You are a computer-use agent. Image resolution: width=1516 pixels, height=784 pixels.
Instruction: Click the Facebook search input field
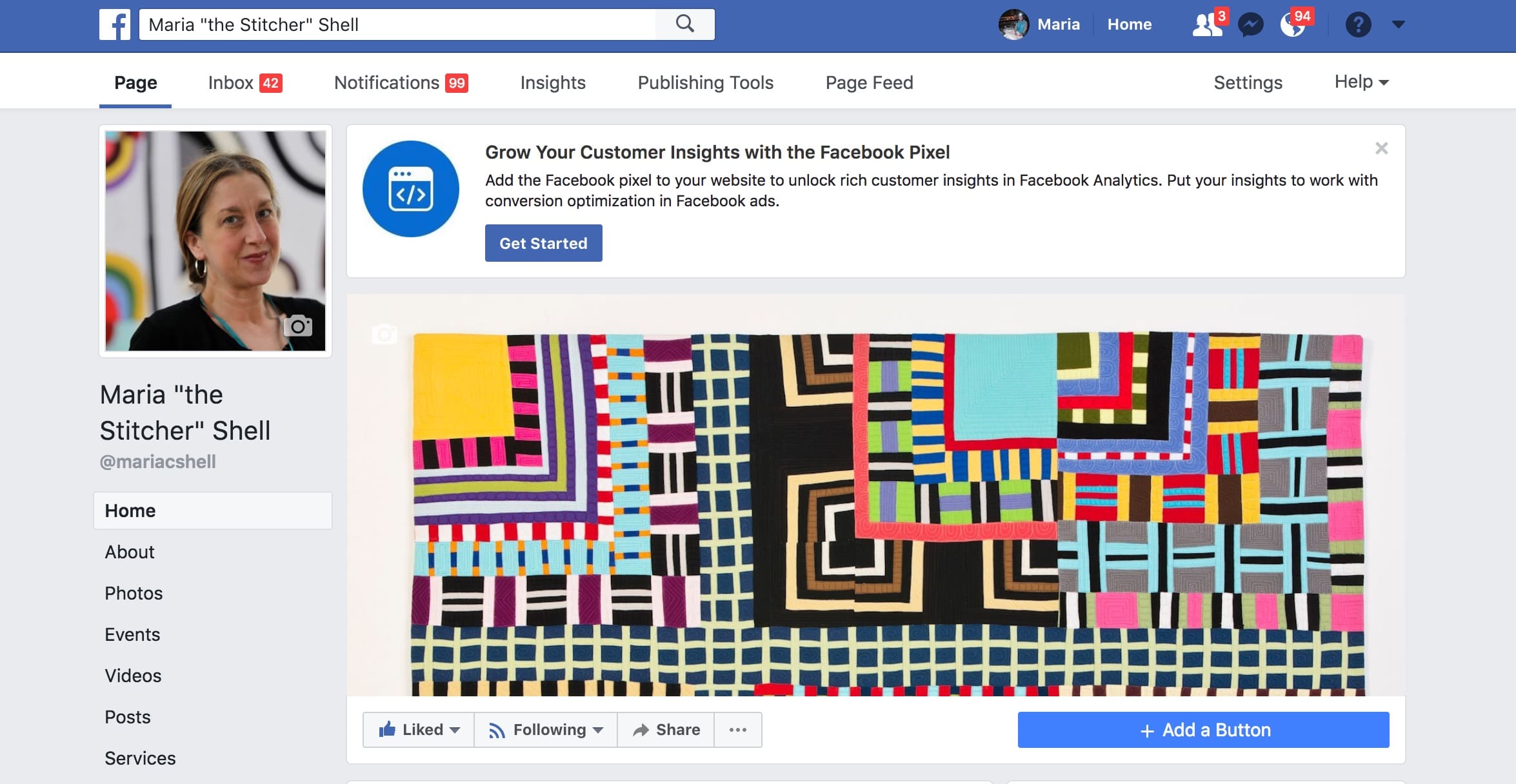pos(397,24)
